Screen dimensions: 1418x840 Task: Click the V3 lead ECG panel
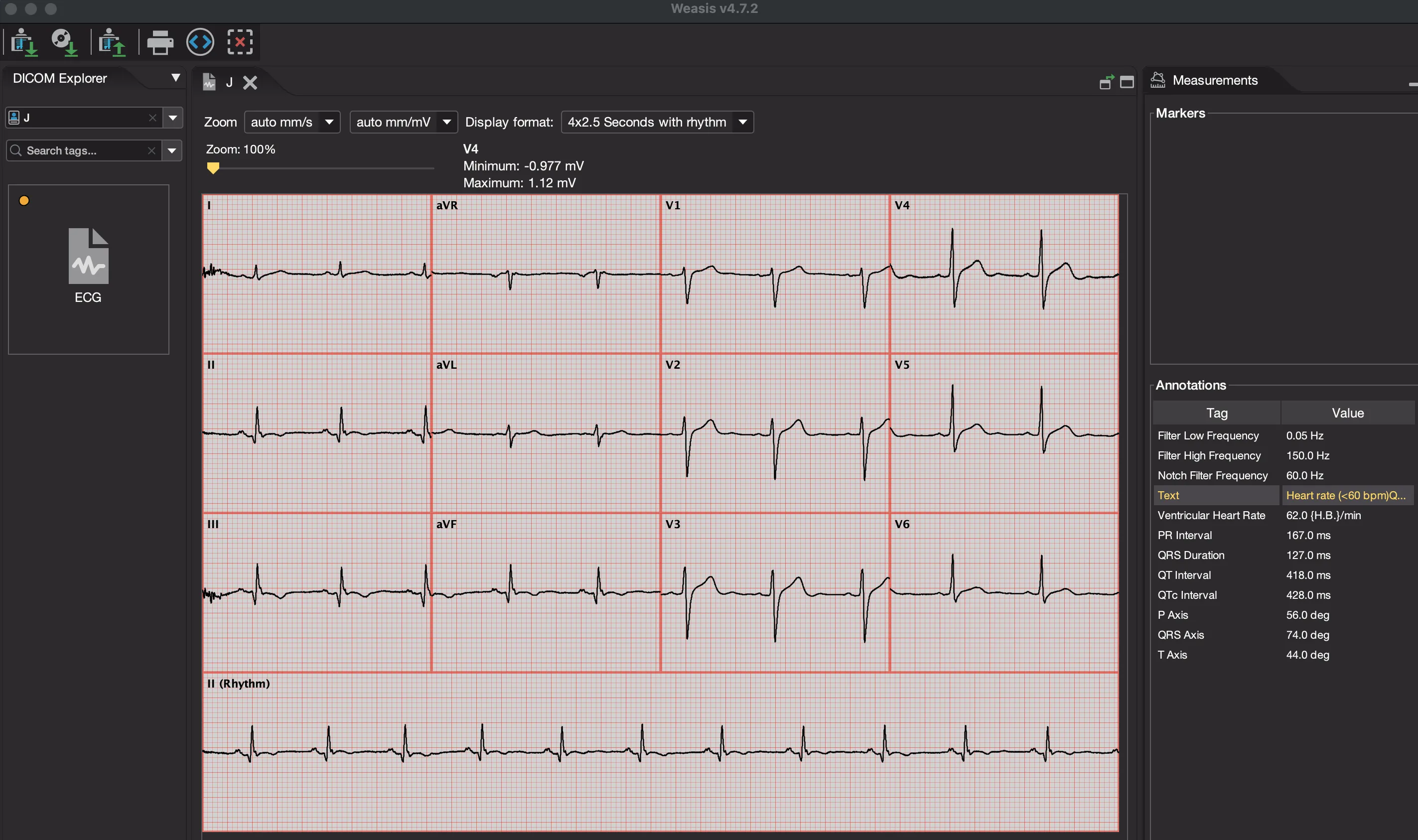(775, 593)
